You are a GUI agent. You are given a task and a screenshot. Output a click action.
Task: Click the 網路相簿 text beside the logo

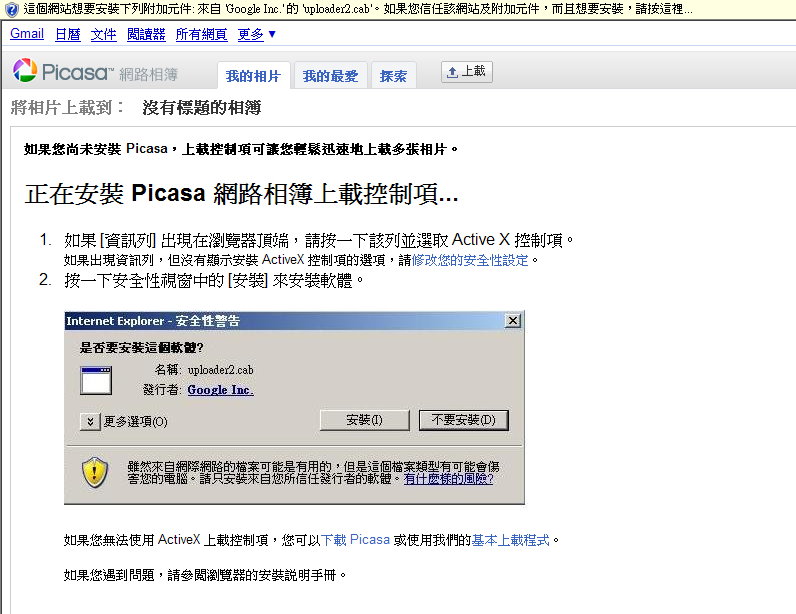pos(148,75)
